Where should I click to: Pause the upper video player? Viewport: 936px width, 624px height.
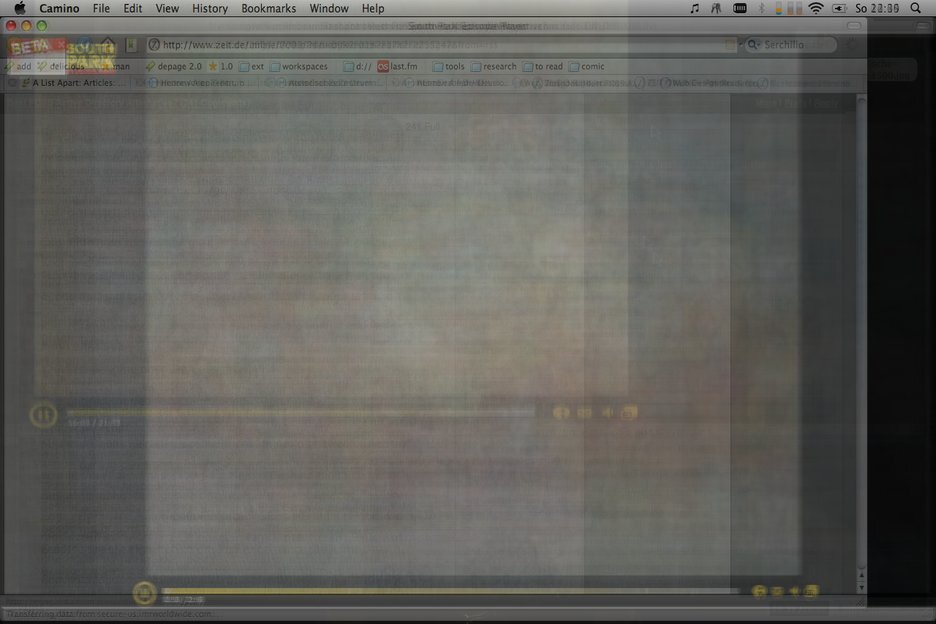click(x=44, y=414)
